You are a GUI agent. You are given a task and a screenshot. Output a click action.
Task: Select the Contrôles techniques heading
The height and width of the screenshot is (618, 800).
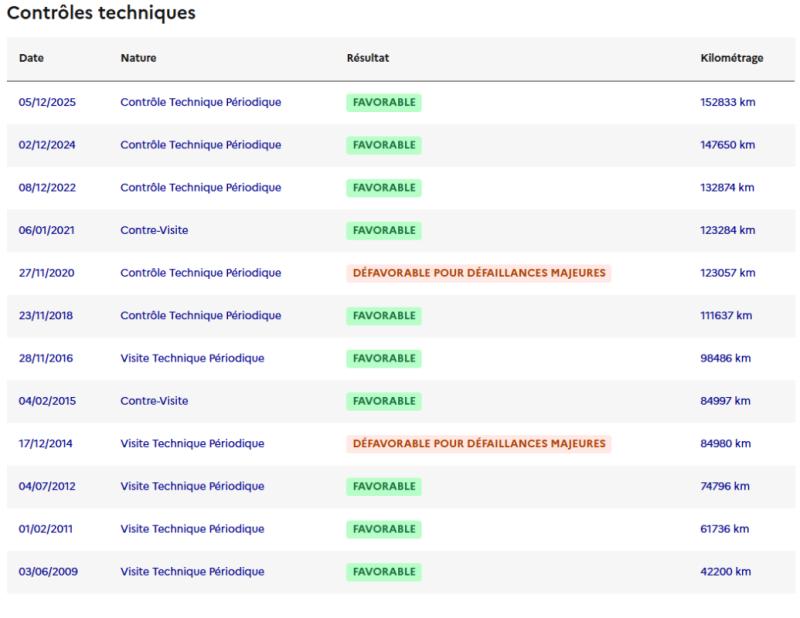click(101, 13)
